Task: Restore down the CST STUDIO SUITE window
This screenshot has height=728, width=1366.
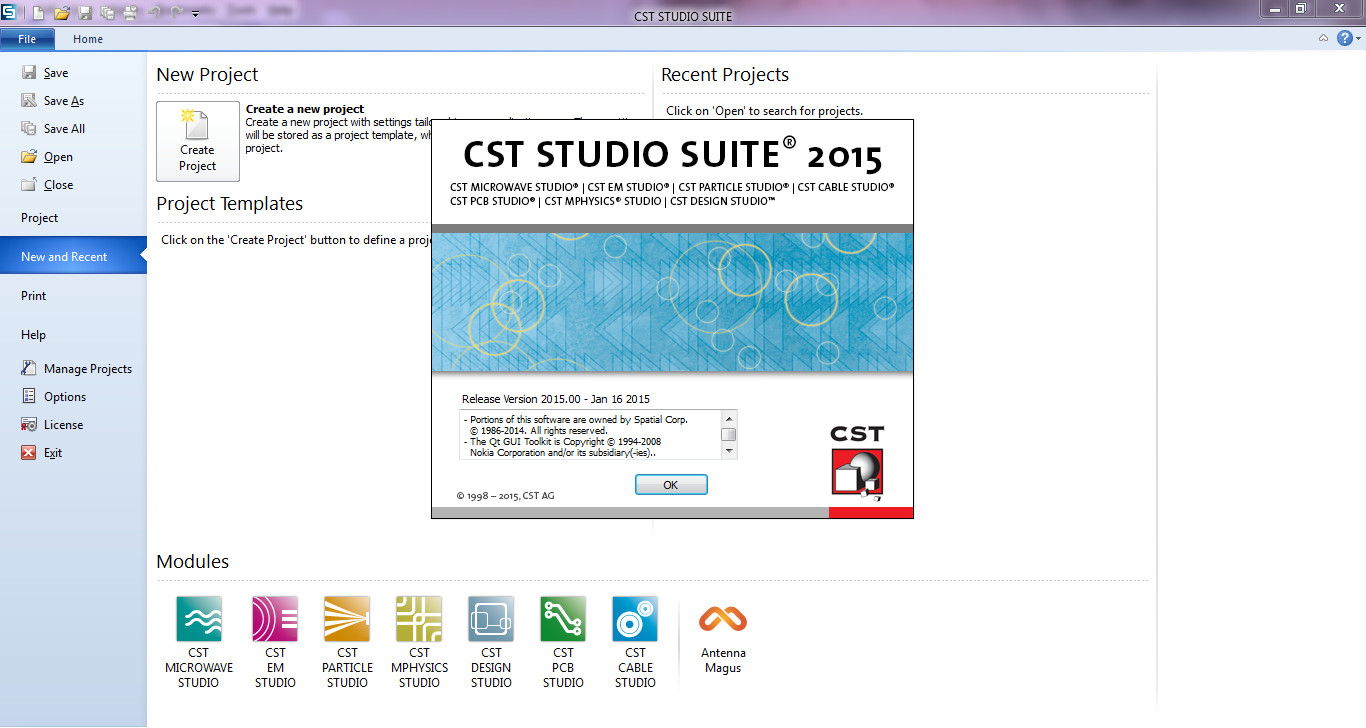Action: click(x=1301, y=9)
